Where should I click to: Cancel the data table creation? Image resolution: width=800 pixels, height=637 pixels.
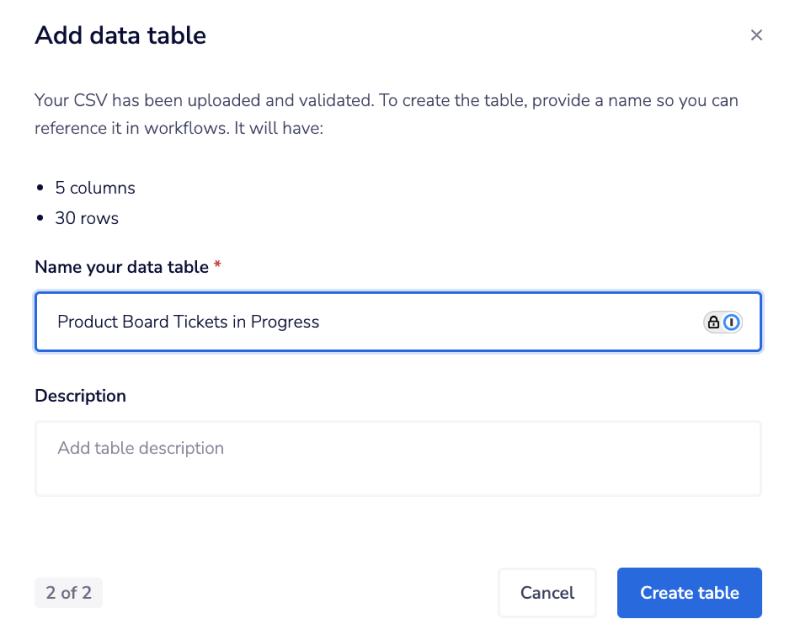(x=547, y=593)
